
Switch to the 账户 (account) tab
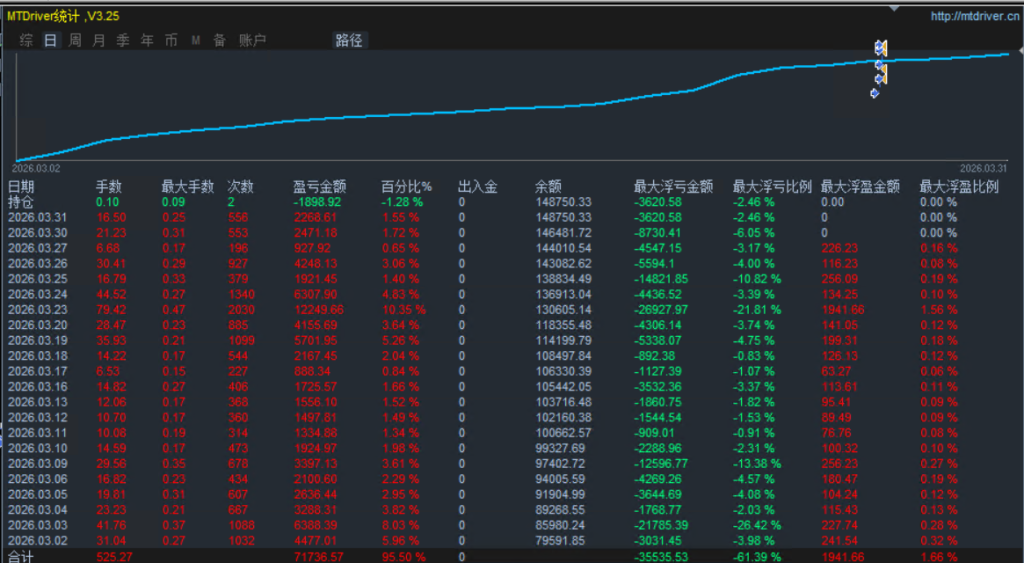tap(253, 41)
